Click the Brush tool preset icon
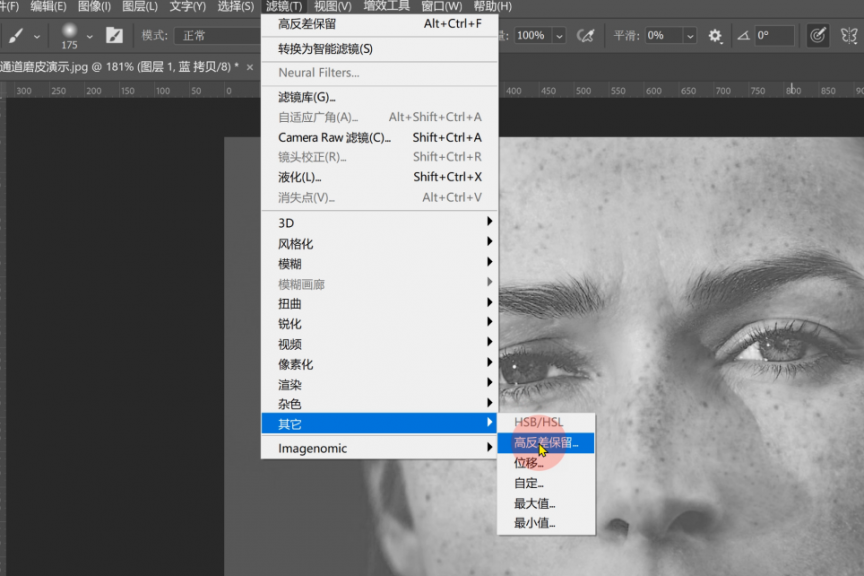Image resolution: width=864 pixels, height=576 pixels. click(16, 35)
